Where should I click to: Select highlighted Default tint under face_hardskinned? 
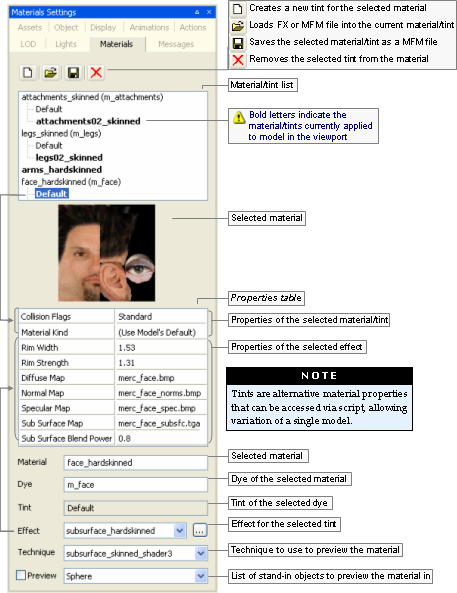coord(51,194)
